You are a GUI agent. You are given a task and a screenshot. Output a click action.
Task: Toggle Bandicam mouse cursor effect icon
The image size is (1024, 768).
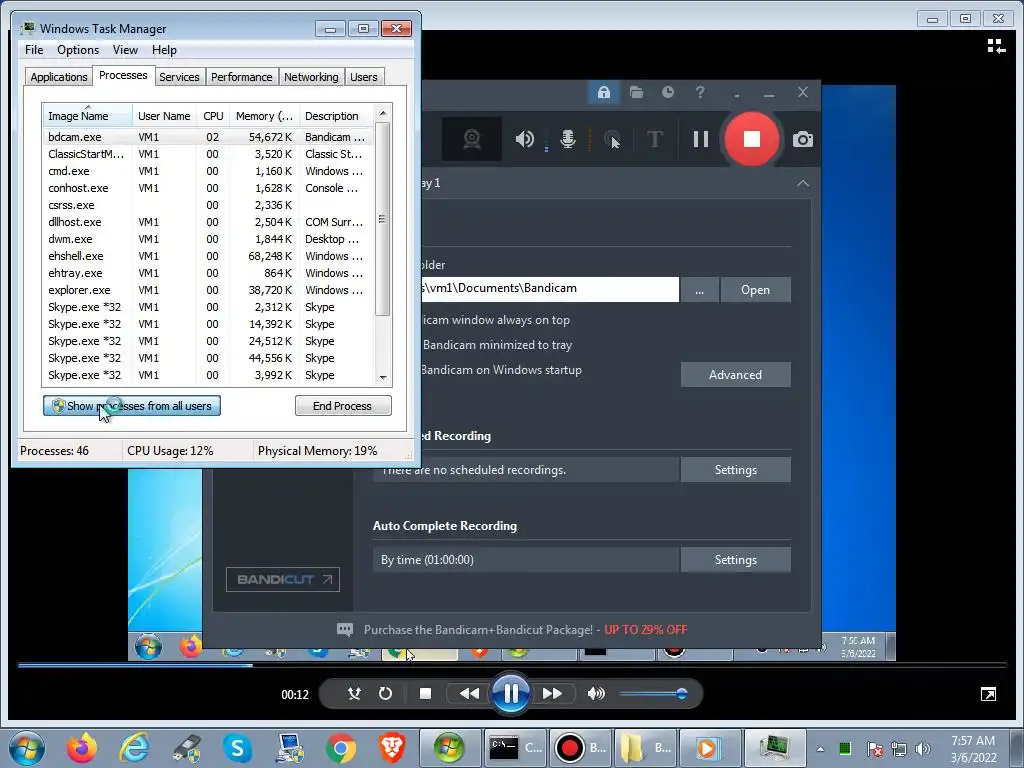click(612, 139)
